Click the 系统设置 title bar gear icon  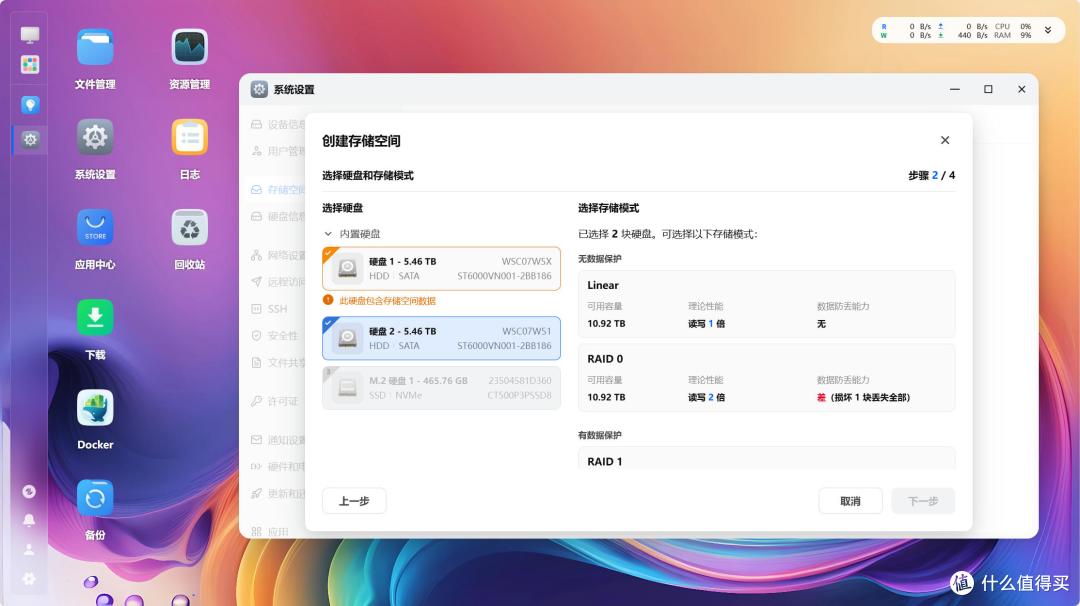click(x=259, y=89)
